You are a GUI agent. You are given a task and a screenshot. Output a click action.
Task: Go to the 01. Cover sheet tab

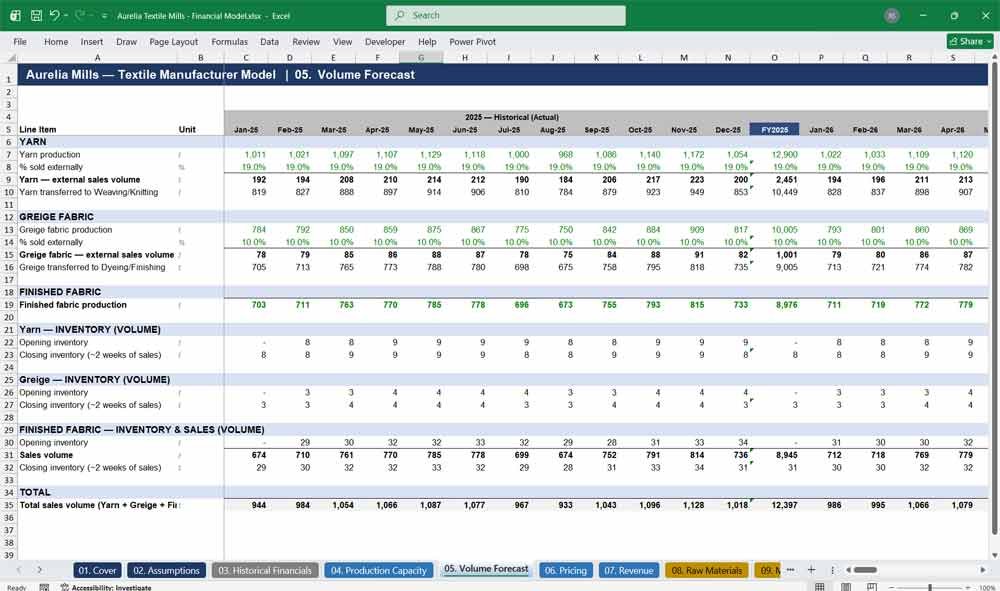[97, 571]
